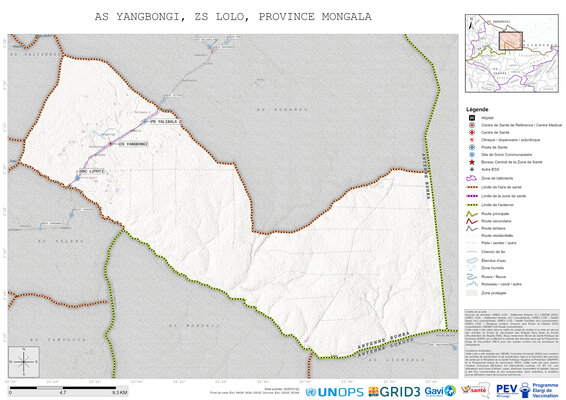The height and width of the screenshot is (400, 566).
Task: Click the PS YALIBALA 2 label
Action: click(166, 122)
